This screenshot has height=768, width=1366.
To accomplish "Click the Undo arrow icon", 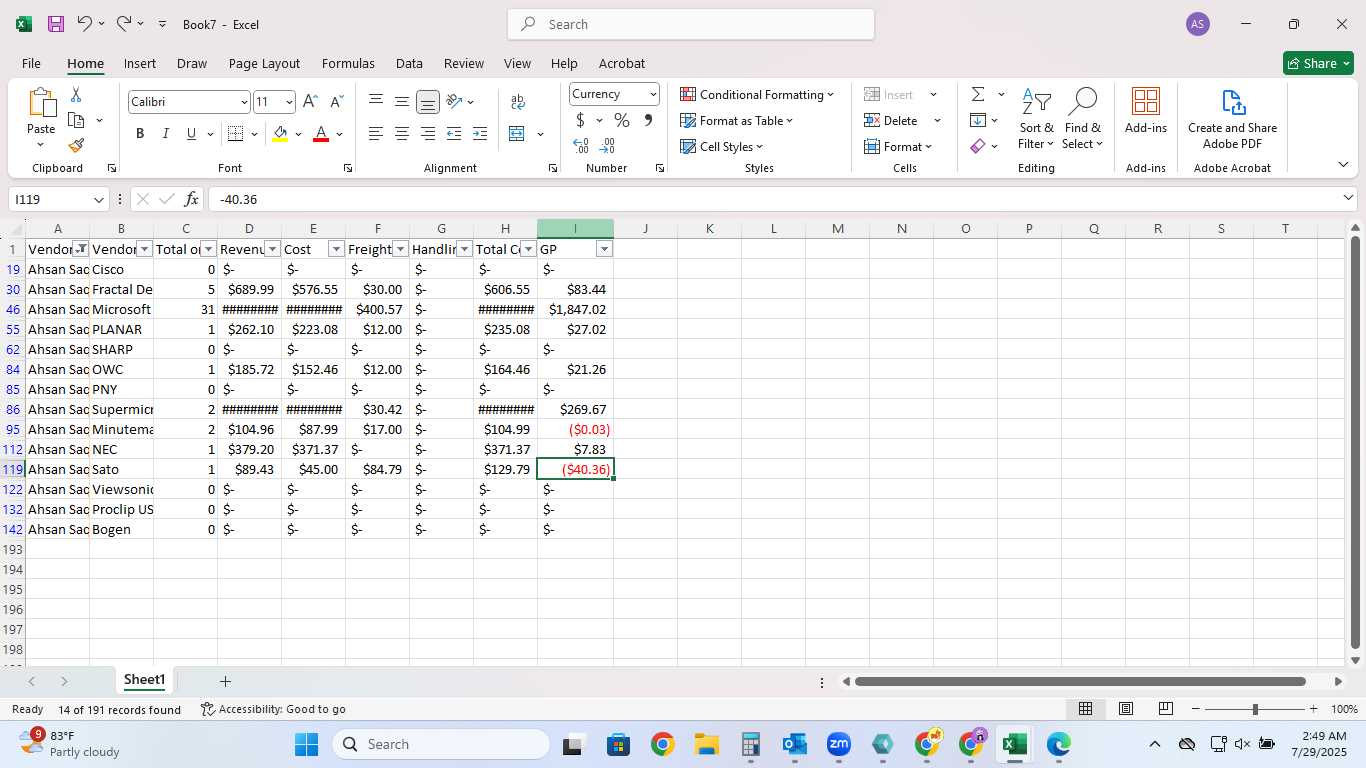I will [84, 23].
